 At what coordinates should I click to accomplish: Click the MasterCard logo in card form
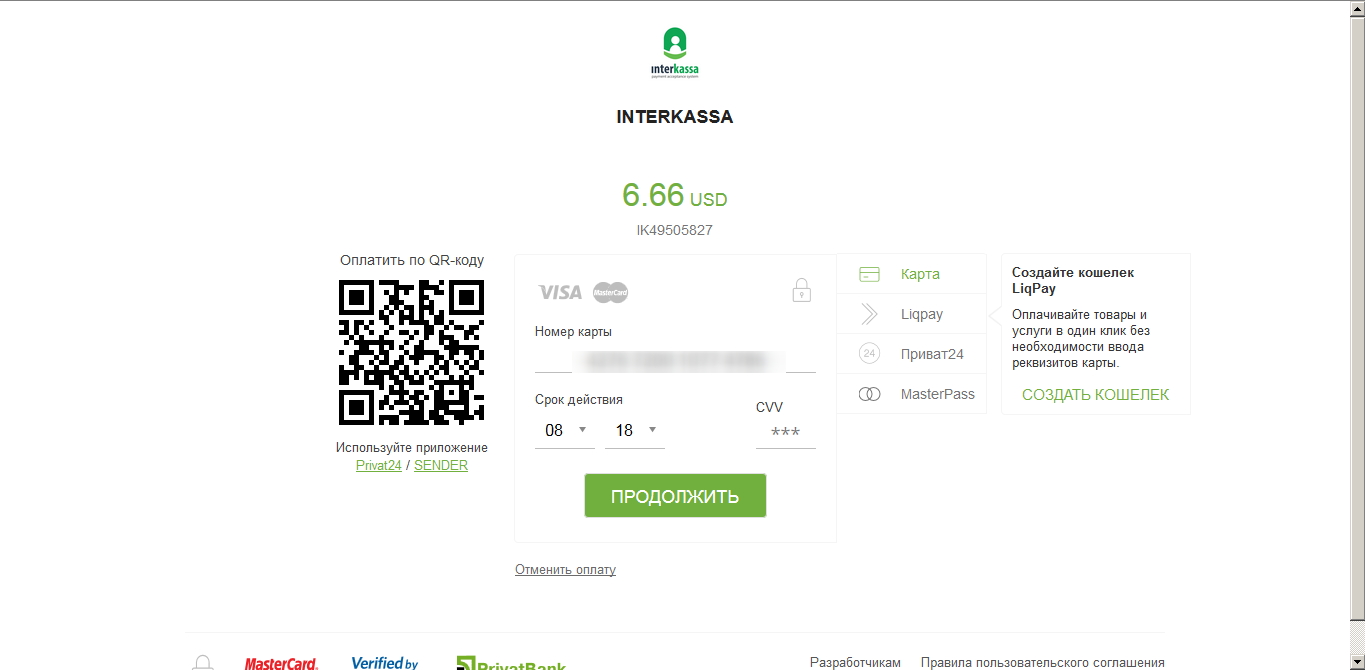click(610, 292)
